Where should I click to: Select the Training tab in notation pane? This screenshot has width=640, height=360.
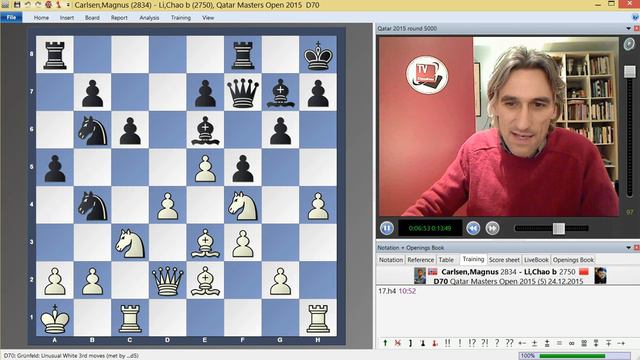(473, 259)
